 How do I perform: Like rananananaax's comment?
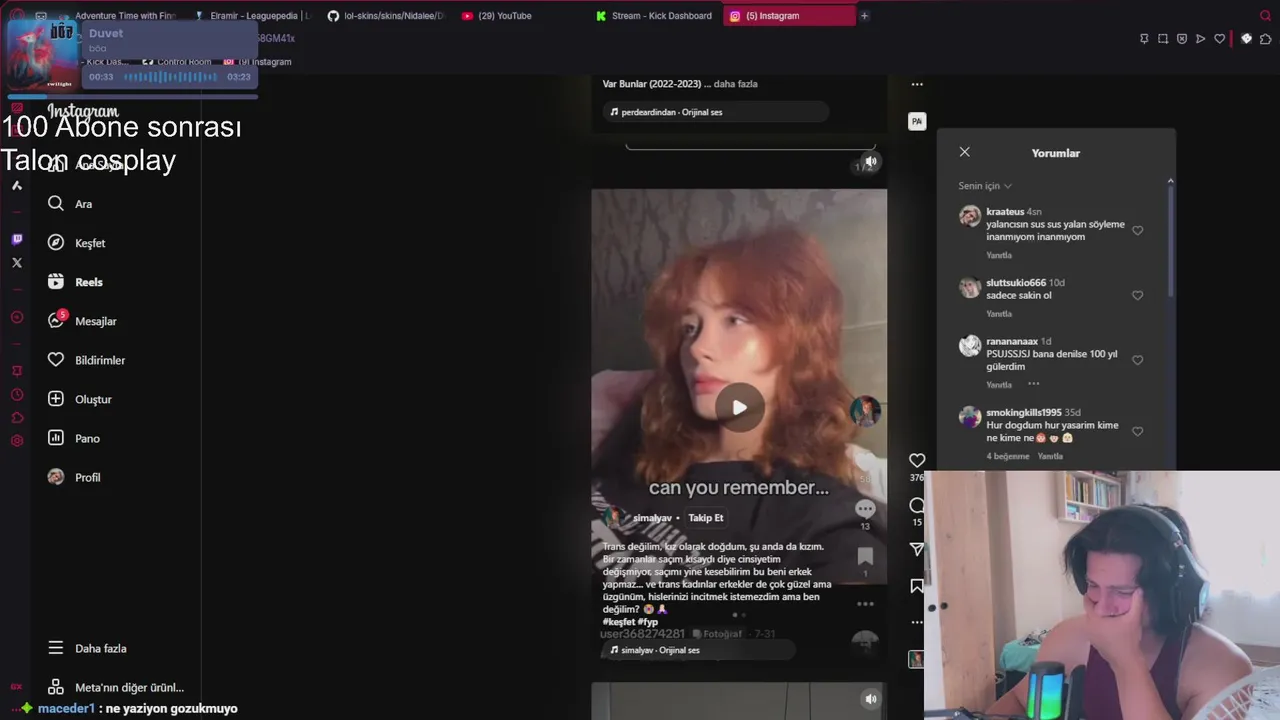[x=1137, y=360]
